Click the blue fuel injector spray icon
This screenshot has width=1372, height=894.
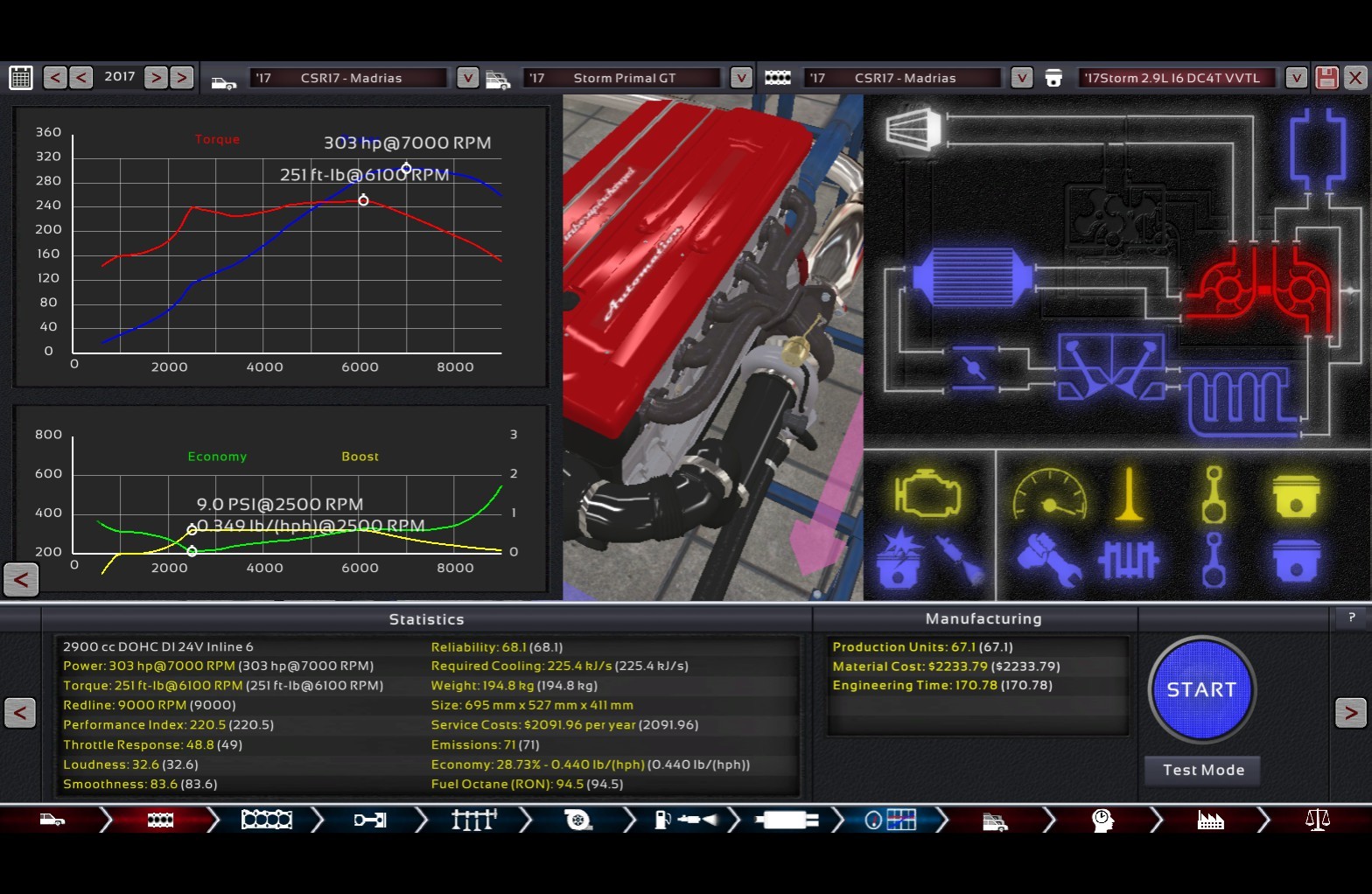pyautogui.click(x=959, y=560)
